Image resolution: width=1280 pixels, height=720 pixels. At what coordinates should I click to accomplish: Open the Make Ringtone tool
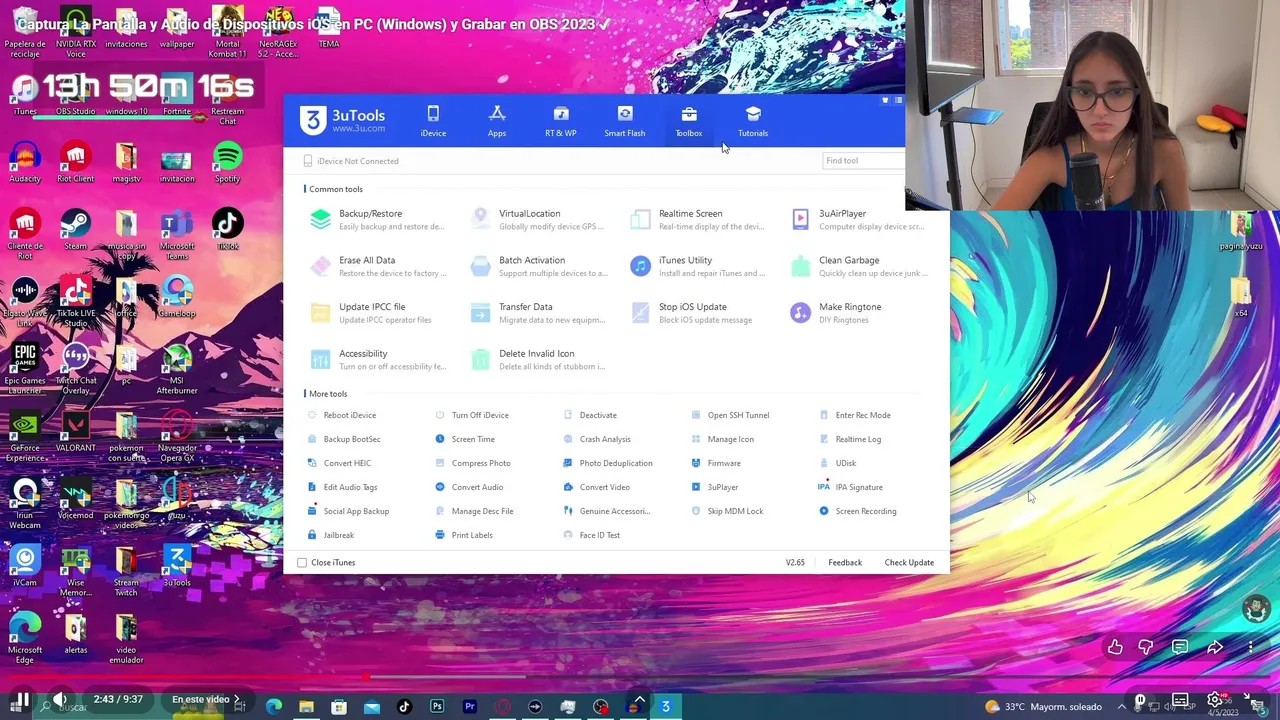click(836, 313)
